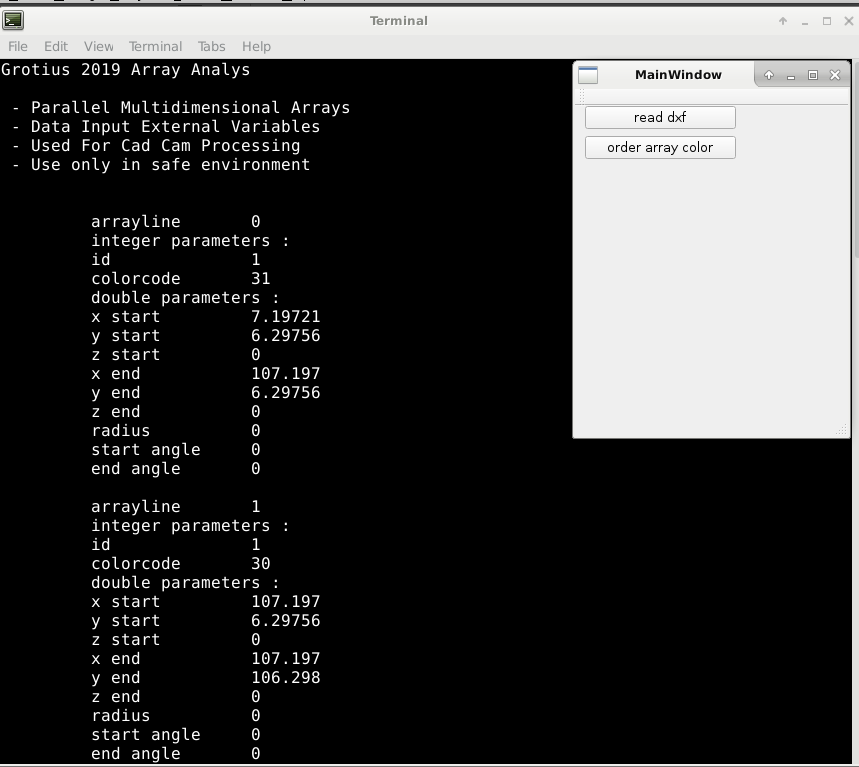Click the Terminal window's up-arrow shade icon
Screen dimensions: 859x767
pyautogui.click(x=783, y=21)
